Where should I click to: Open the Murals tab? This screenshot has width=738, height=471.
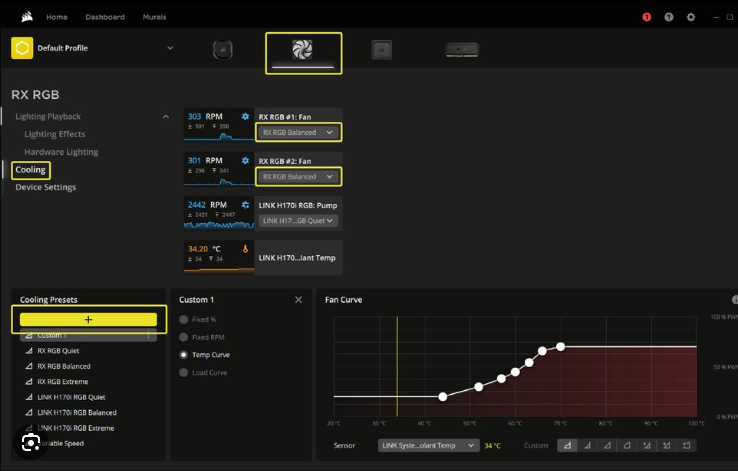click(154, 17)
